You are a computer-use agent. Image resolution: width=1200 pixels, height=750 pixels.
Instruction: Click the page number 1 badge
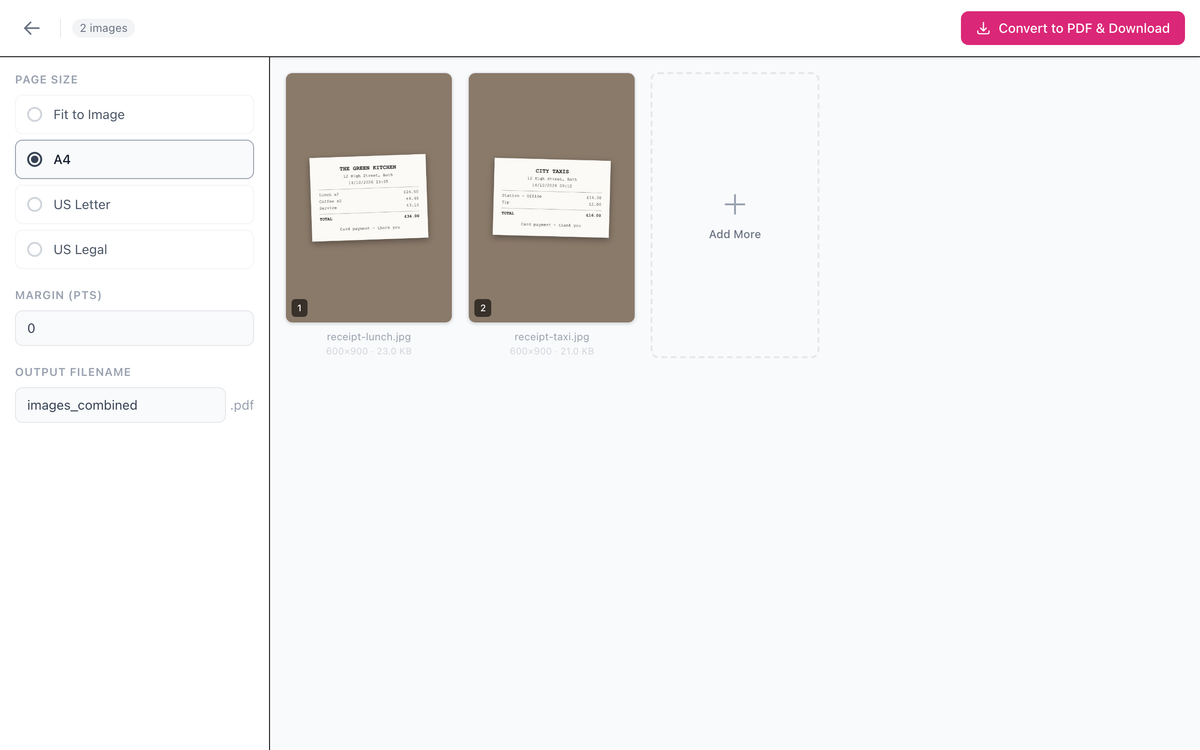[299, 308]
